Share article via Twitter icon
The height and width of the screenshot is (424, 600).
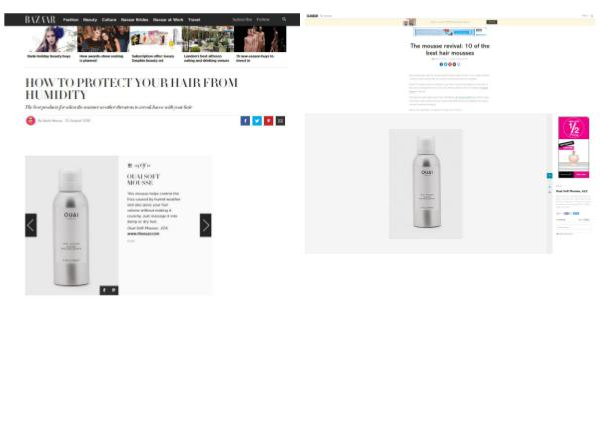click(x=257, y=121)
